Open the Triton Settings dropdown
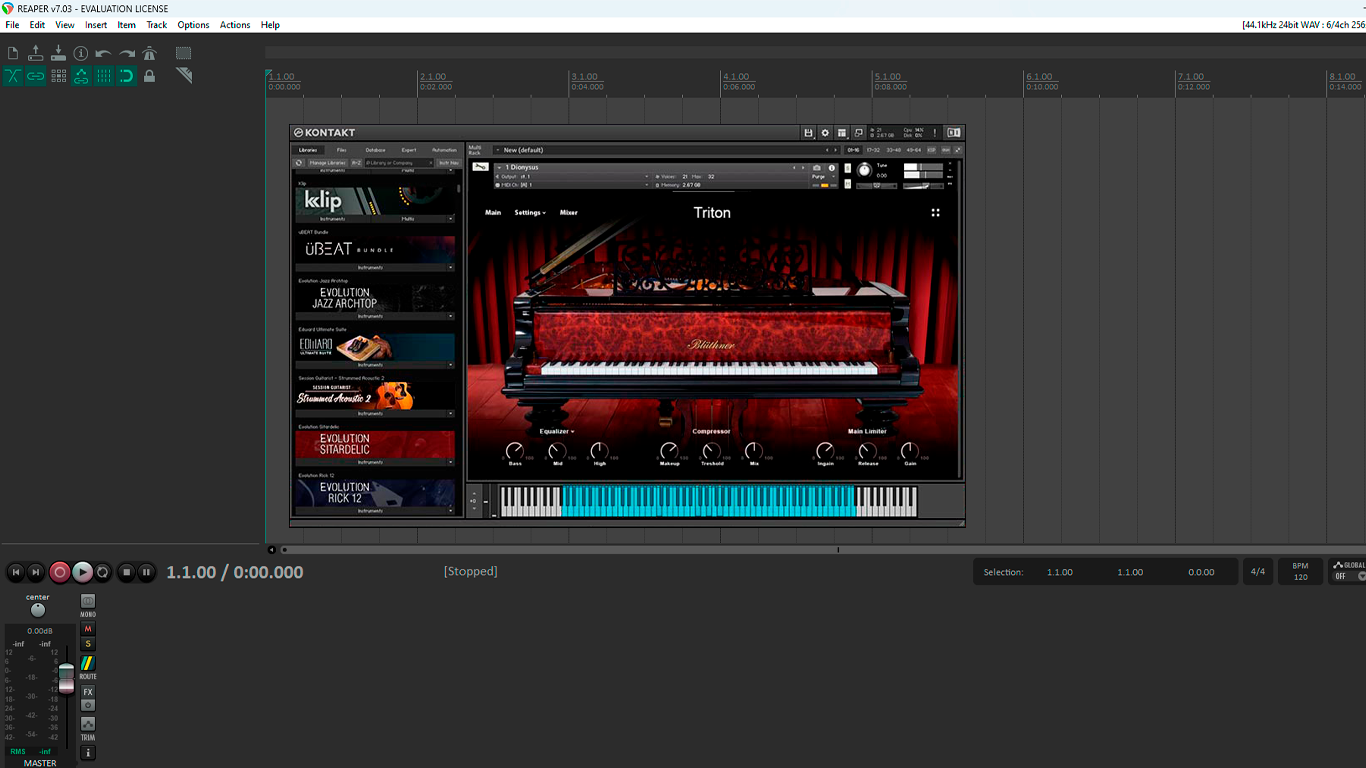The image size is (1366, 768). (530, 213)
